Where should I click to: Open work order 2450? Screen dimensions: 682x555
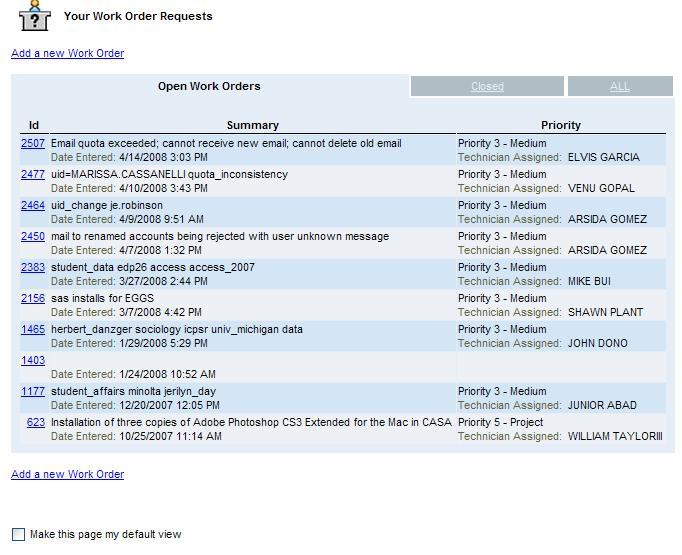(x=33, y=237)
